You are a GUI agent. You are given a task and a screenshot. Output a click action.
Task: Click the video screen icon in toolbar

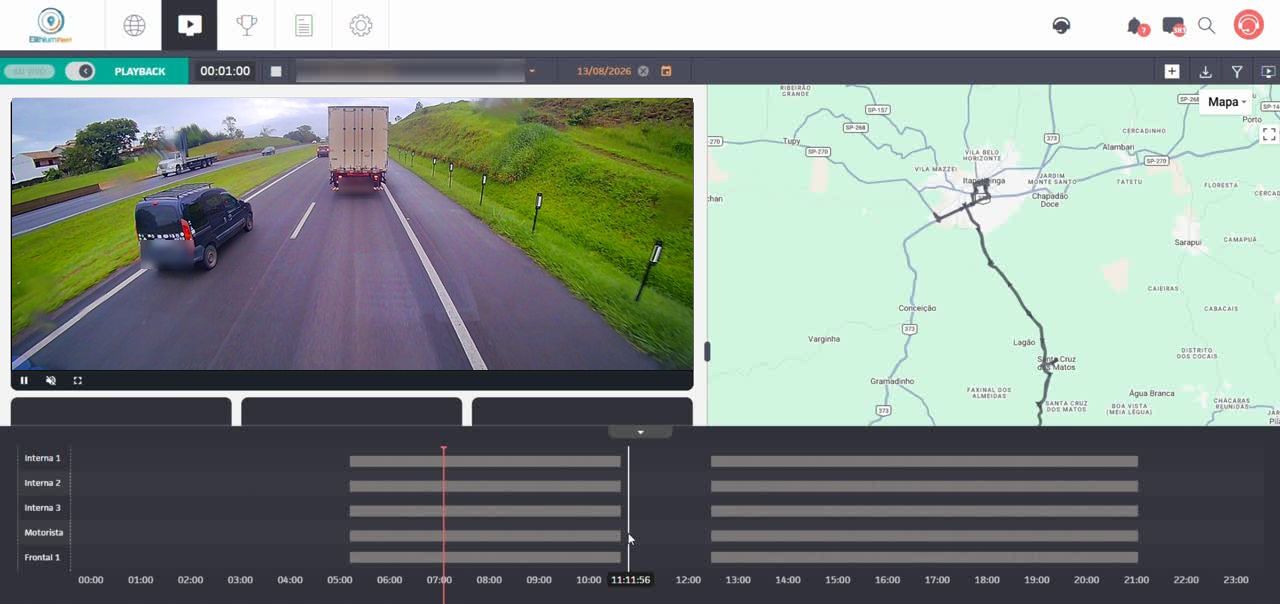point(1268,72)
